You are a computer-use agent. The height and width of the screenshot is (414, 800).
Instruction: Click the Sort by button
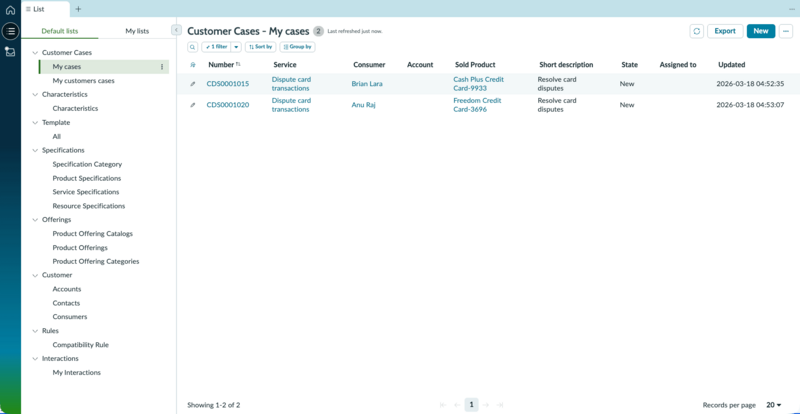click(x=260, y=47)
